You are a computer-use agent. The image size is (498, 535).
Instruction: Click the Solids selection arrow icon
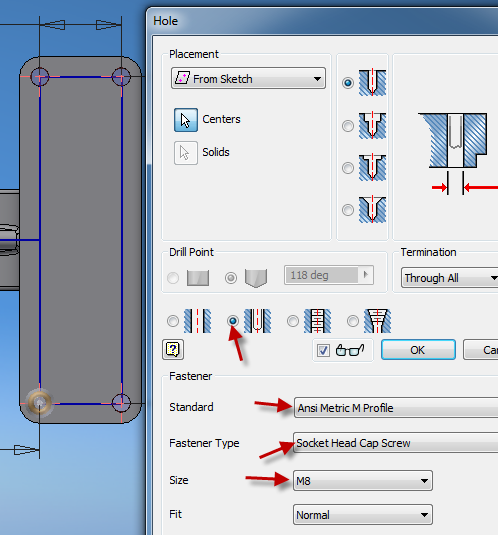point(186,153)
